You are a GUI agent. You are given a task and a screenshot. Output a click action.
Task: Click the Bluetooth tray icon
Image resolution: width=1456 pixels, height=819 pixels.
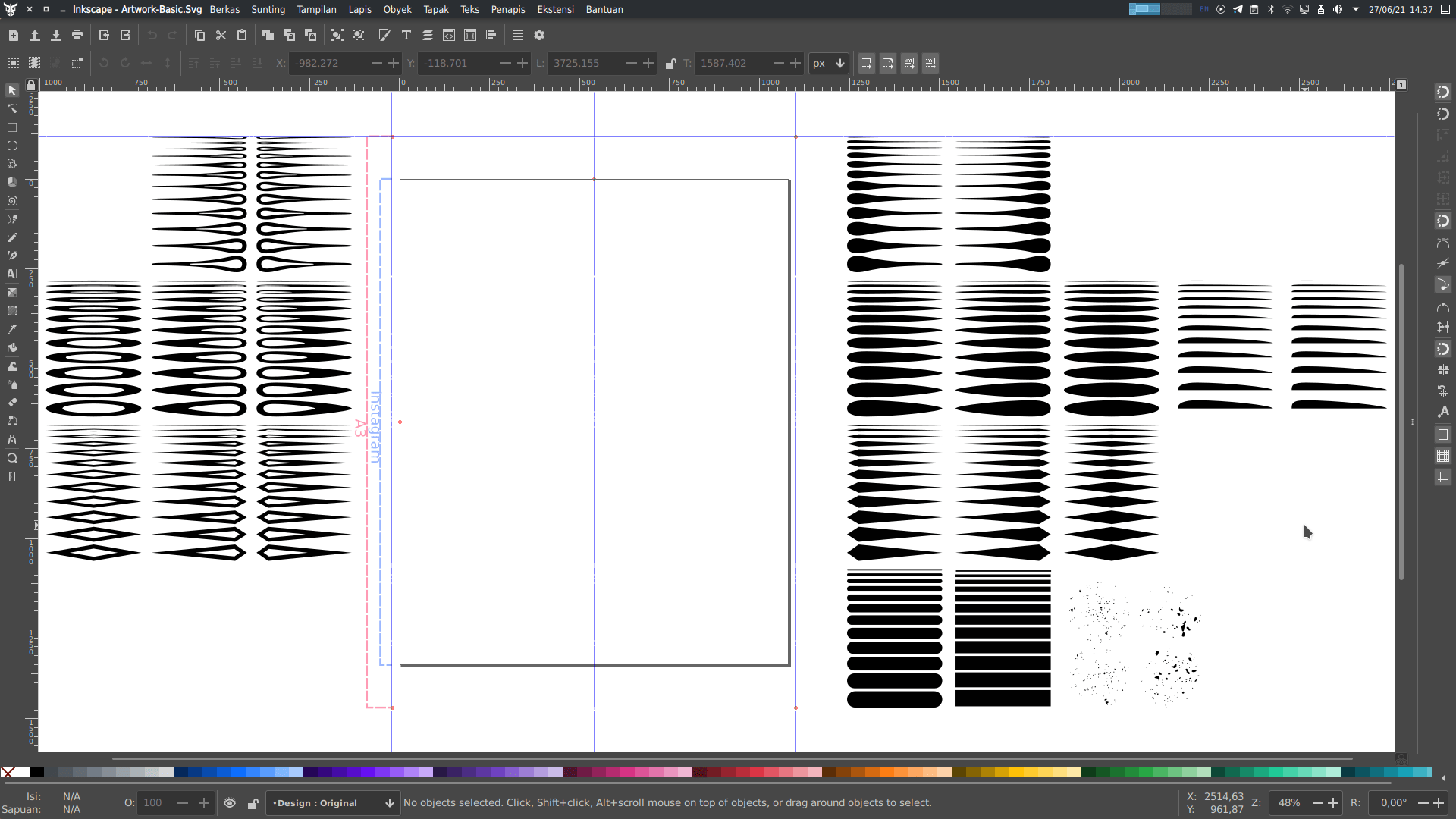[1271, 9]
